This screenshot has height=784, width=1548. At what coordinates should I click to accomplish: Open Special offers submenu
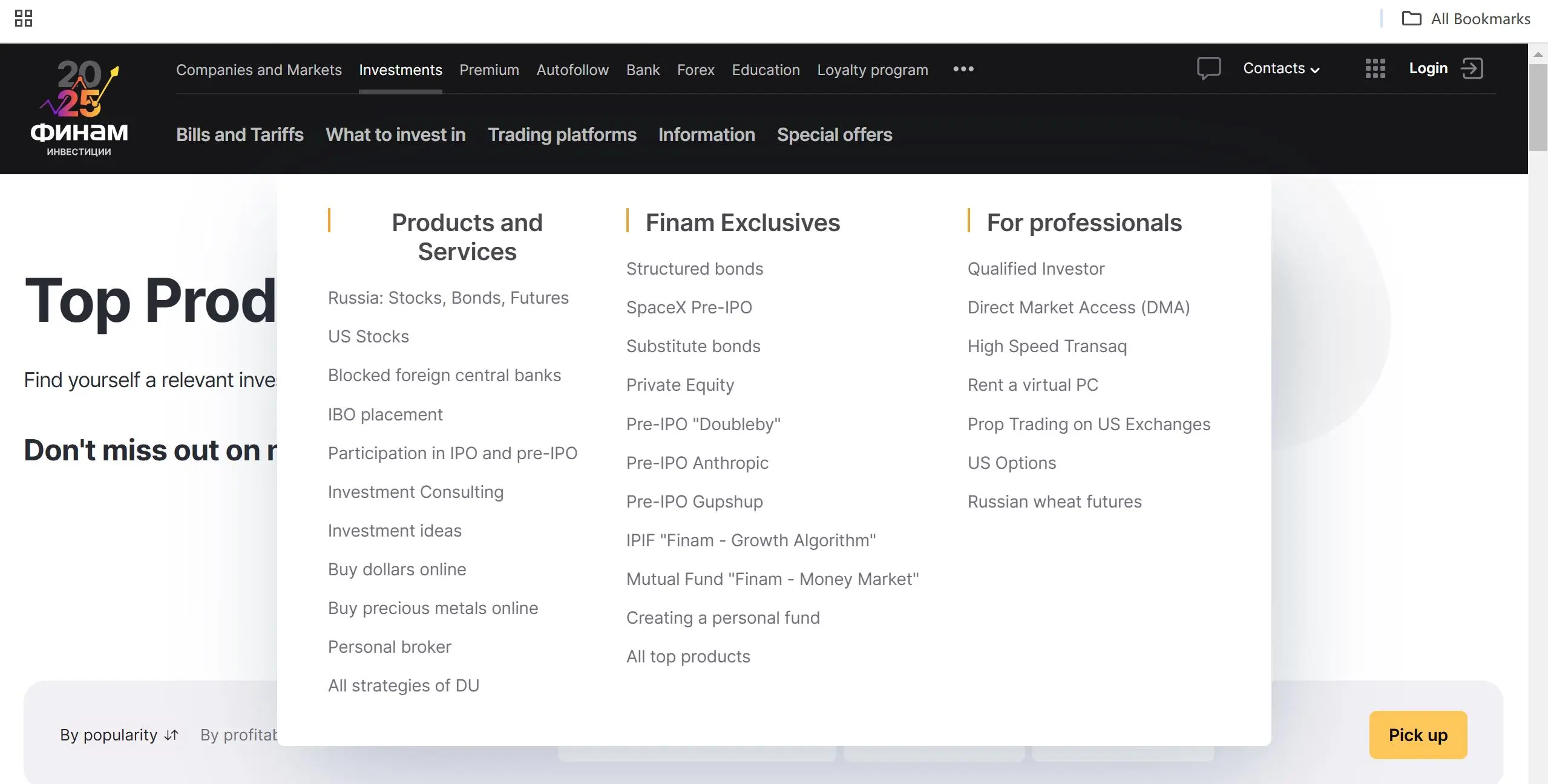[x=835, y=134]
